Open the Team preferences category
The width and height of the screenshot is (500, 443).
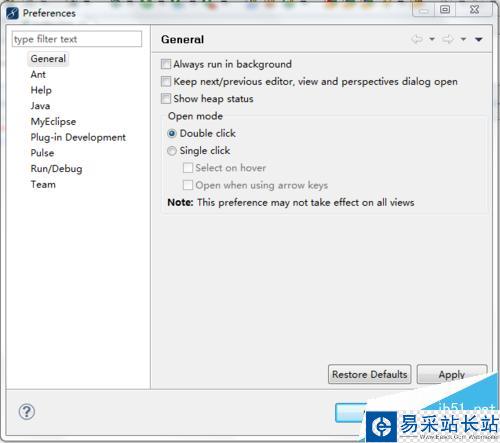43,184
